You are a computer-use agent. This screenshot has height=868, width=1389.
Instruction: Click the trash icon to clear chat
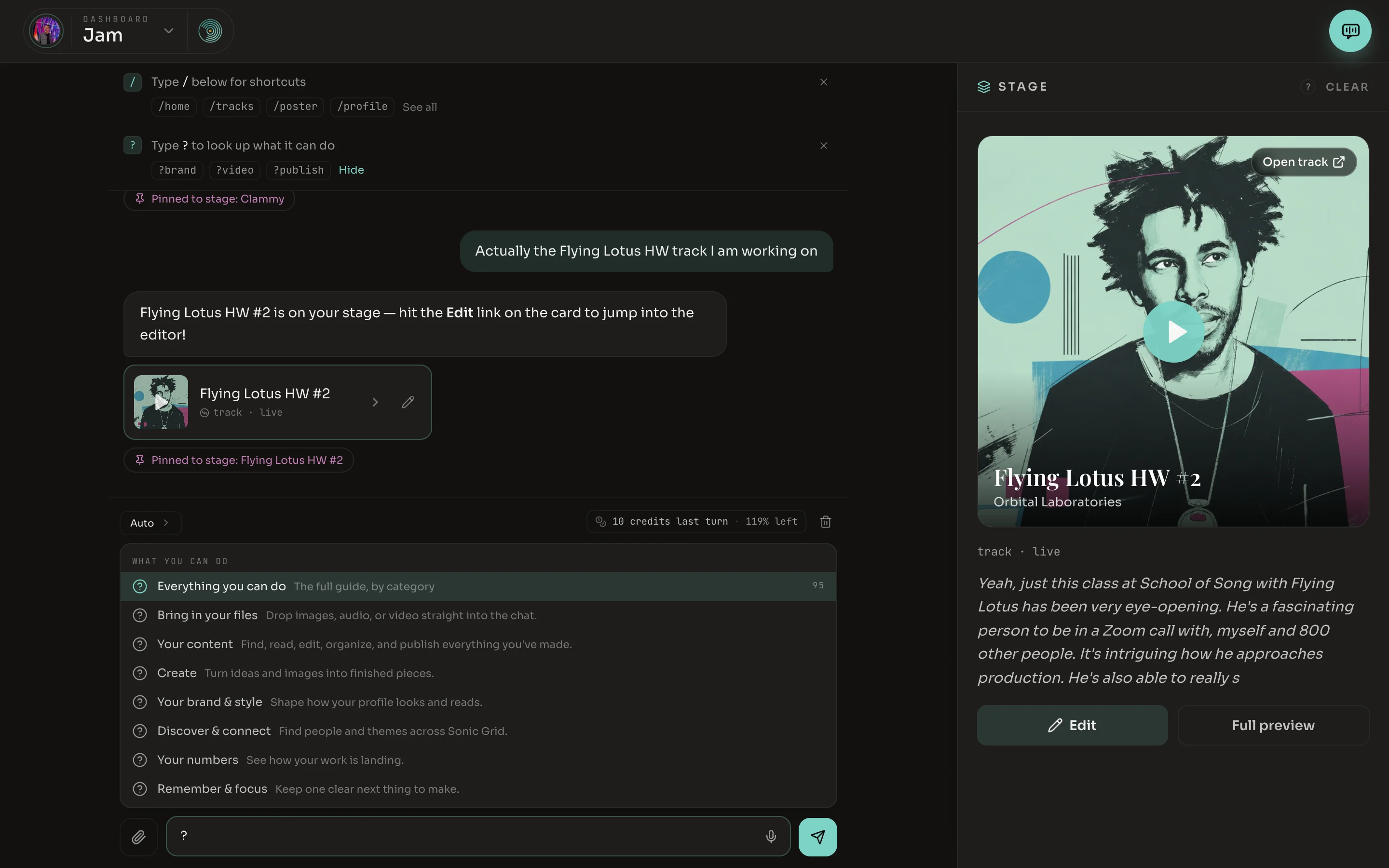click(825, 522)
